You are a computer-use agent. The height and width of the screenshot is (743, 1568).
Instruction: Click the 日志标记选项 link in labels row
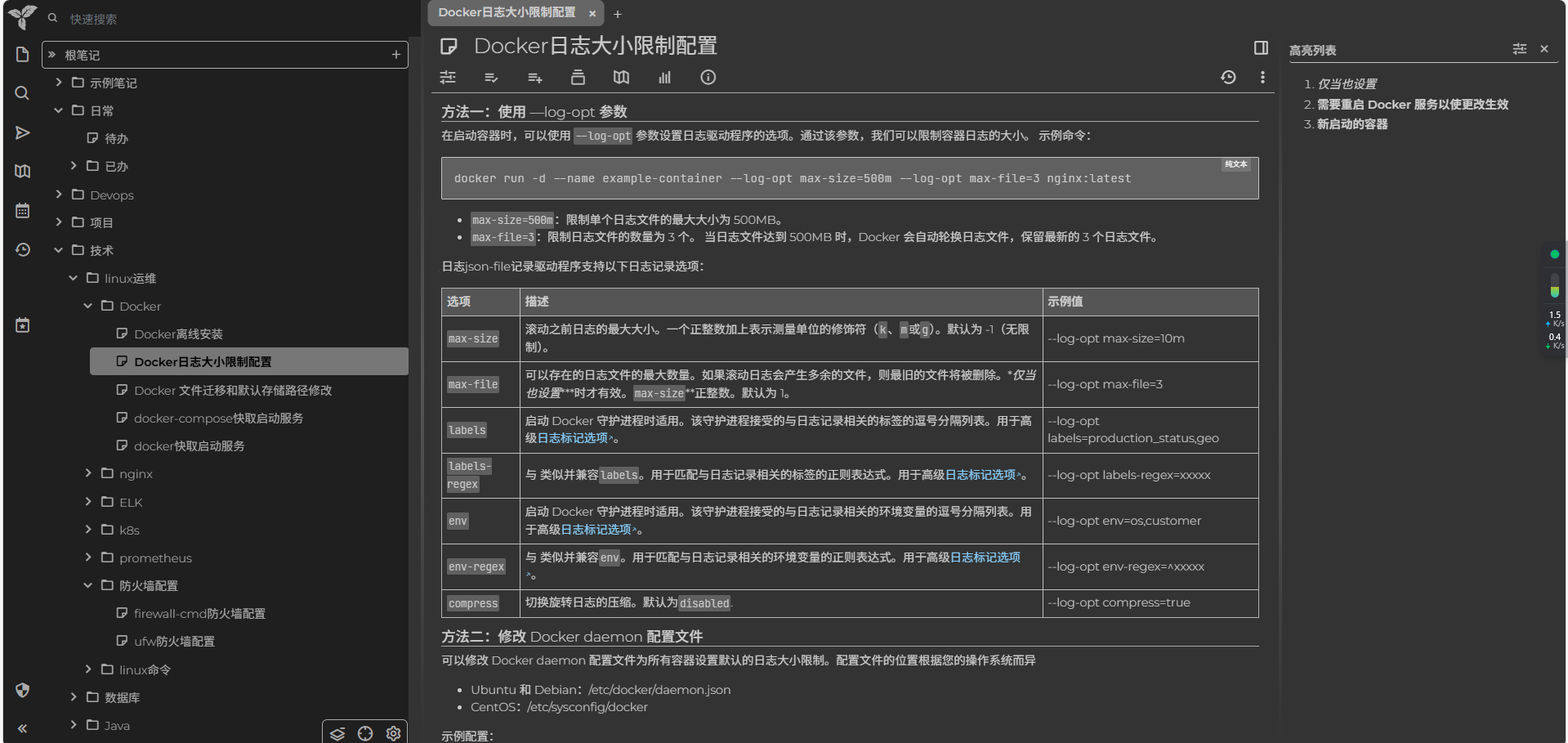click(x=572, y=438)
